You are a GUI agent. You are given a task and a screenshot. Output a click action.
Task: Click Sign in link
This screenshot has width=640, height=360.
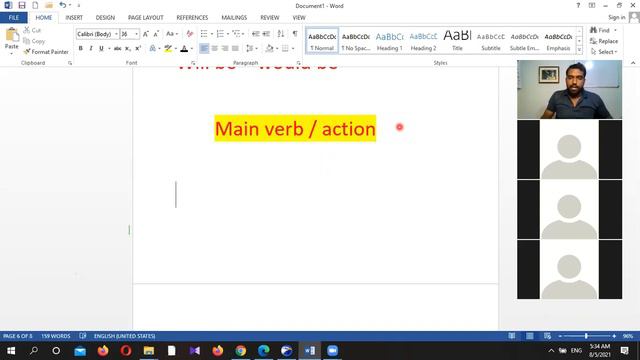click(x=616, y=17)
